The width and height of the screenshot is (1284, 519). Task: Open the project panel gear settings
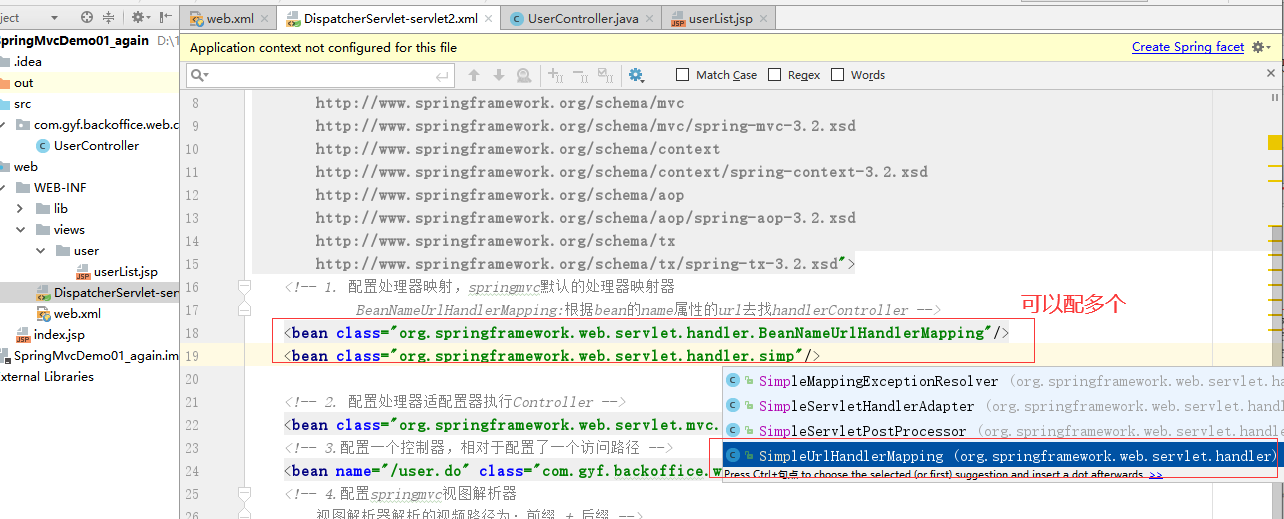pyautogui.click(x=140, y=18)
